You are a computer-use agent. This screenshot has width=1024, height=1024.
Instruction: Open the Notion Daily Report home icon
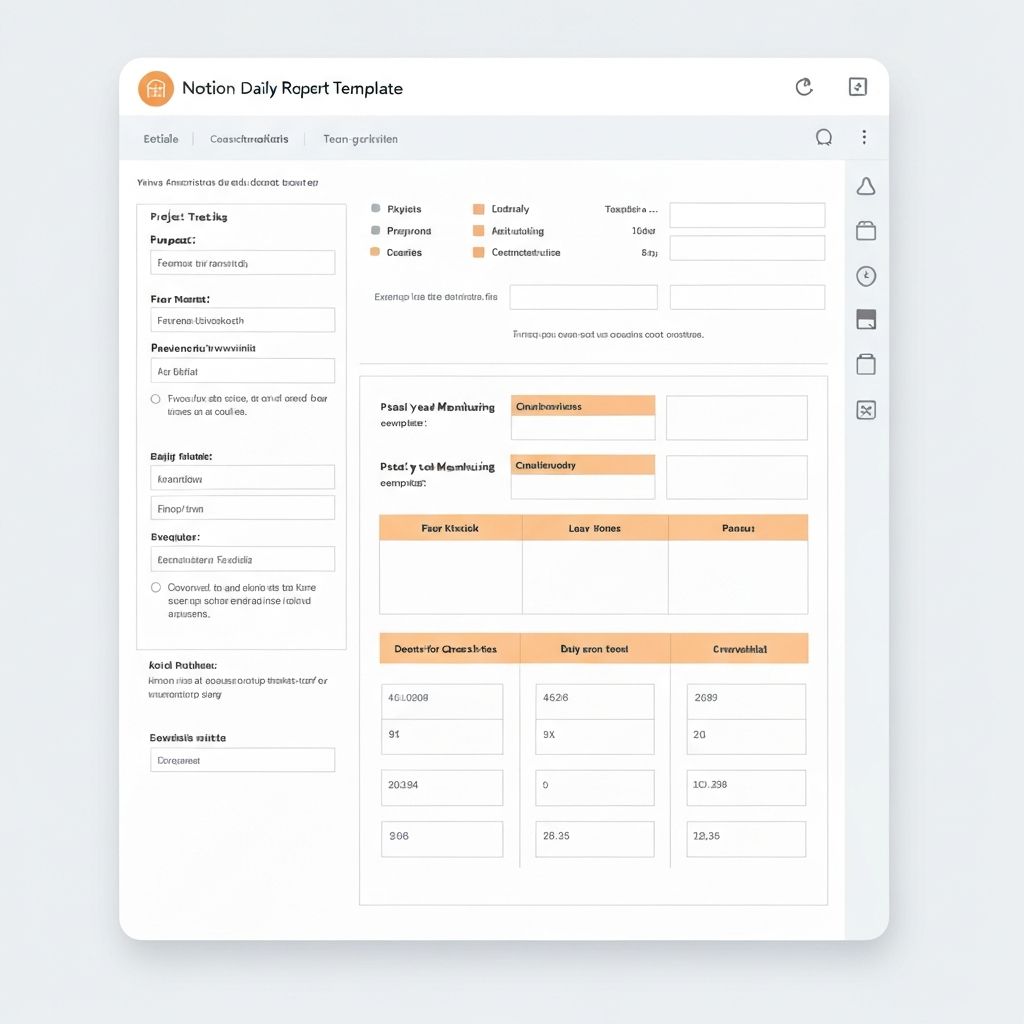pyautogui.click(x=155, y=88)
